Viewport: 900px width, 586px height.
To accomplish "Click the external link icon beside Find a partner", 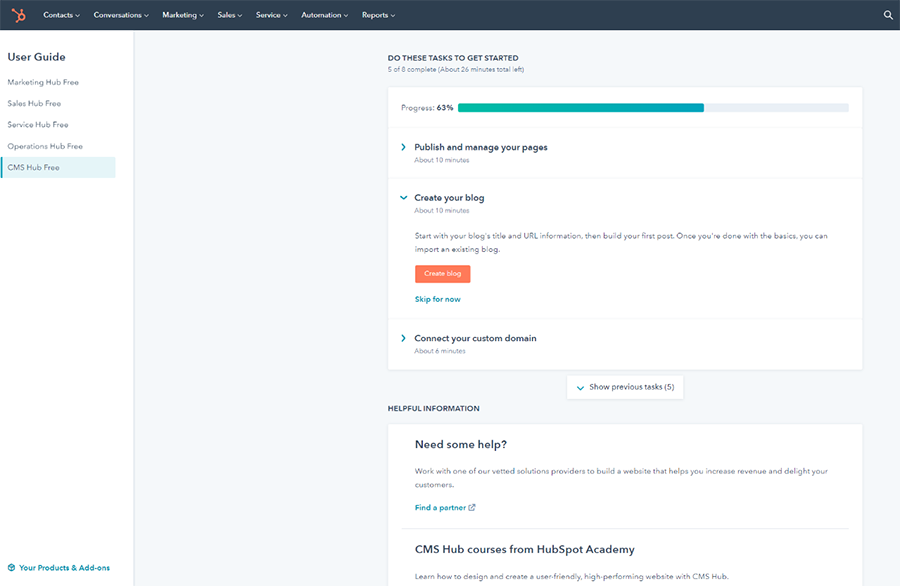I will pos(472,507).
